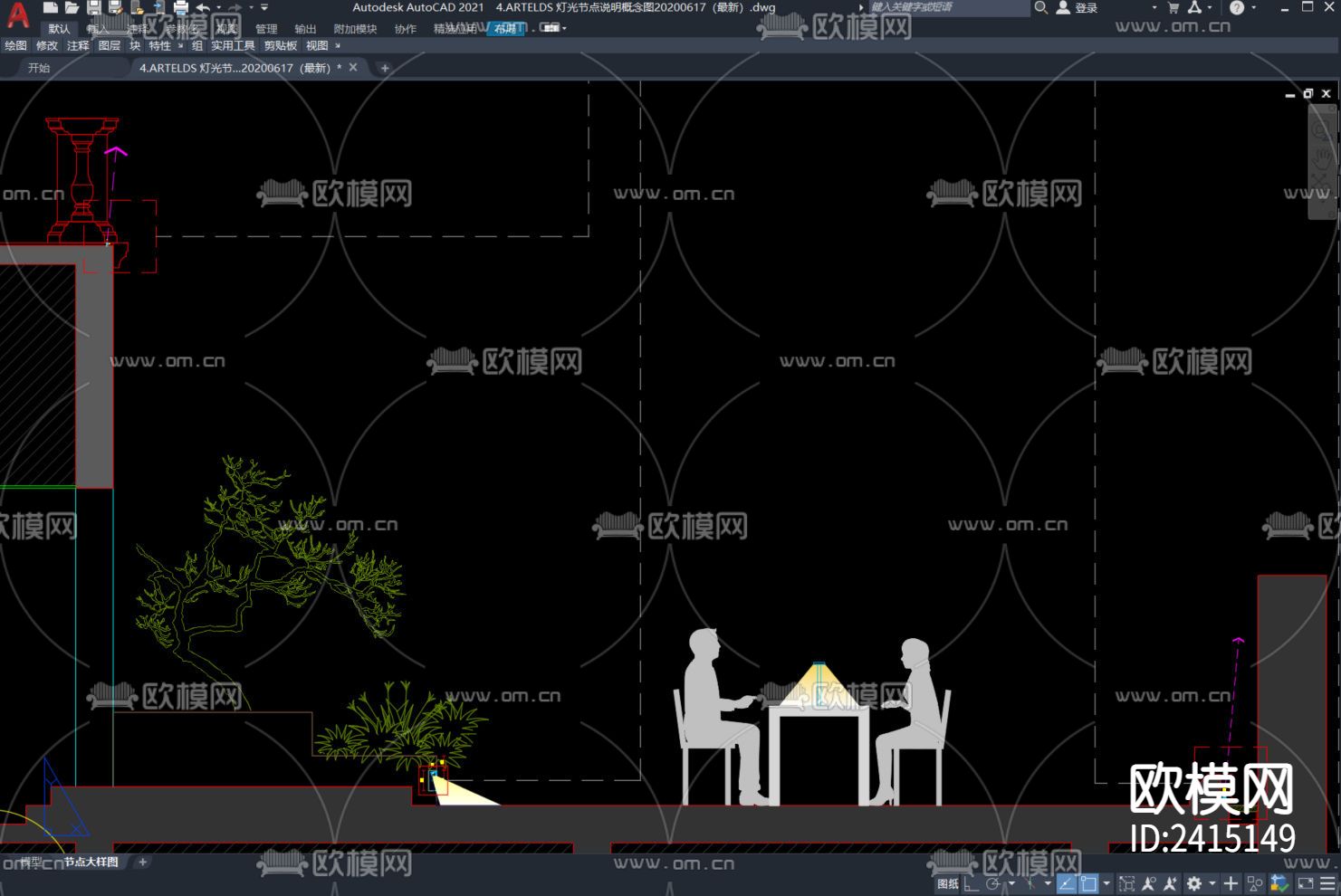Image resolution: width=1341 pixels, height=896 pixels.
Task: Click the 块 panel button
Action: click(135, 45)
